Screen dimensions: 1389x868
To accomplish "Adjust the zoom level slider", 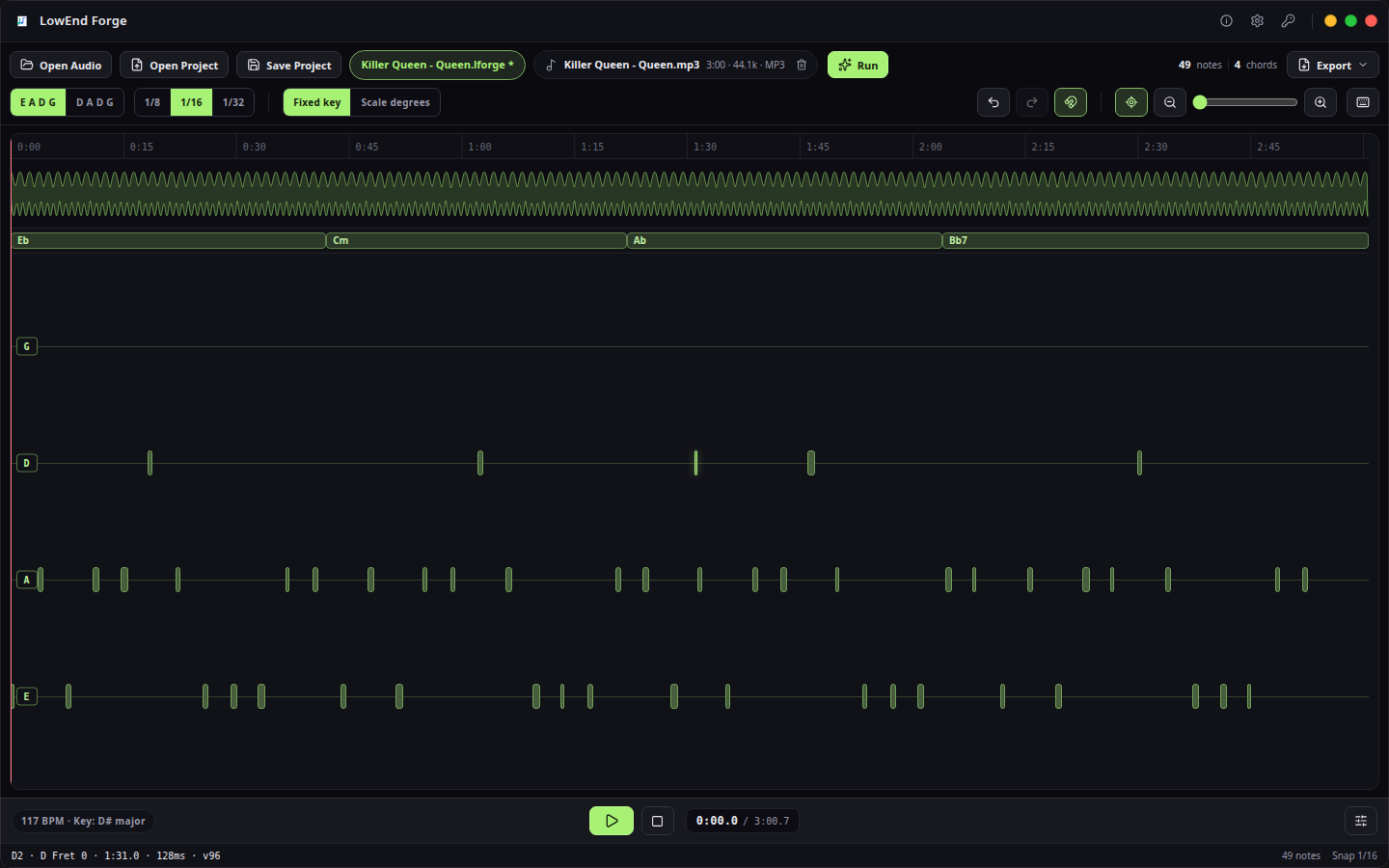I will coord(1245,102).
